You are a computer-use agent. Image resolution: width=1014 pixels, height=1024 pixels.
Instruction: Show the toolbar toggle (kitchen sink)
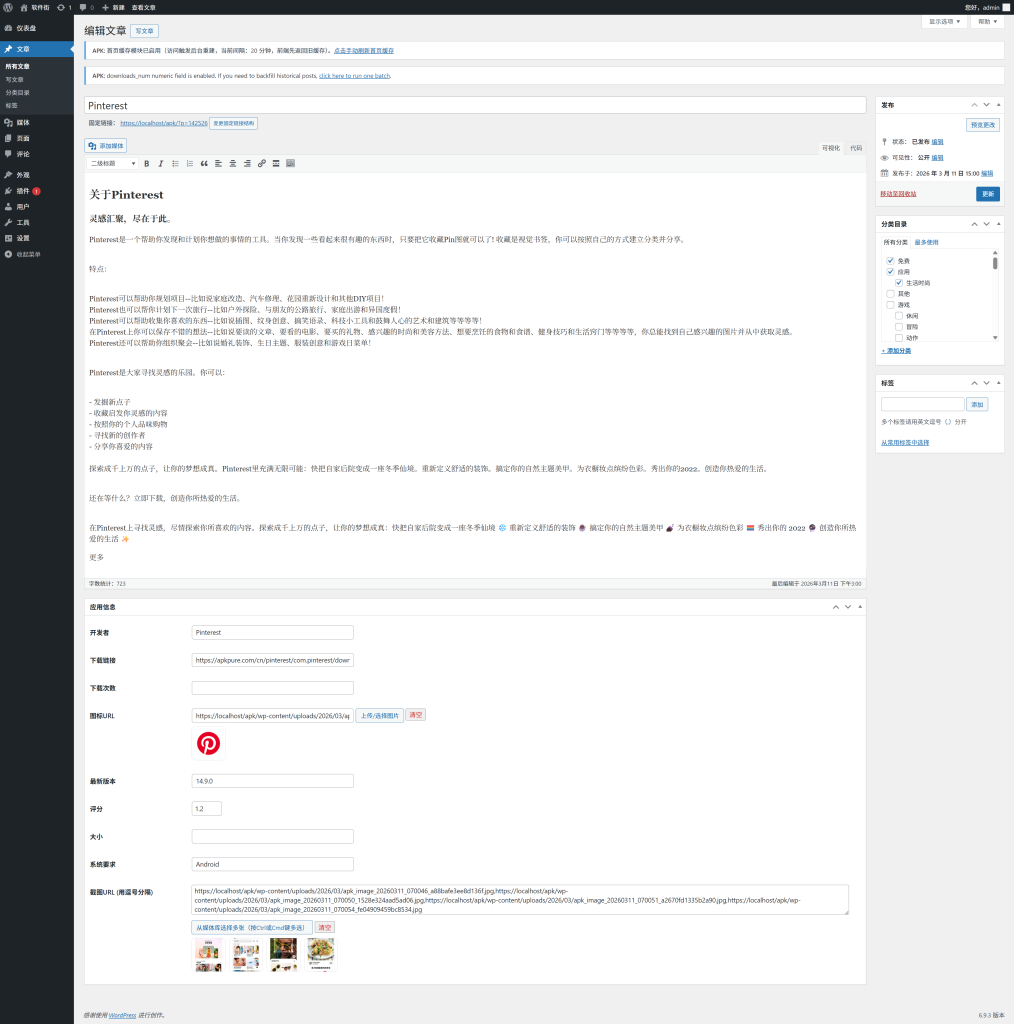pyautogui.click(x=290, y=163)
